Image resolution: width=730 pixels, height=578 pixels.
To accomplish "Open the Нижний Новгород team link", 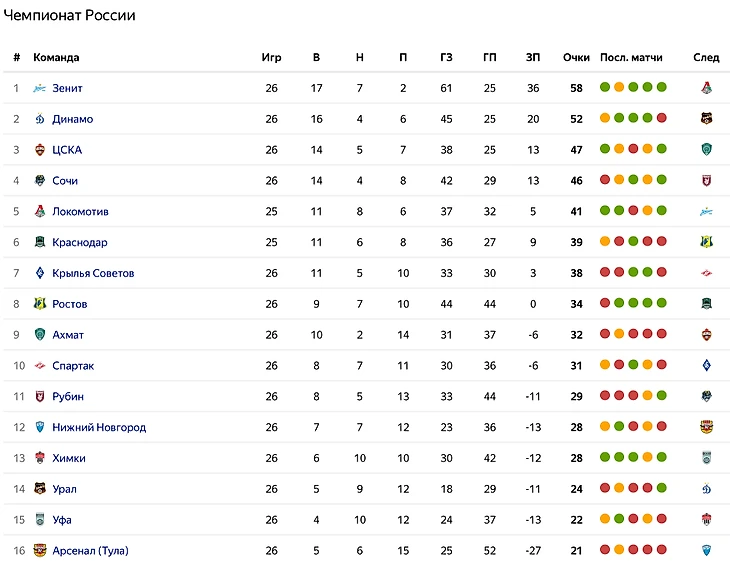I will (x=99, y=428).
